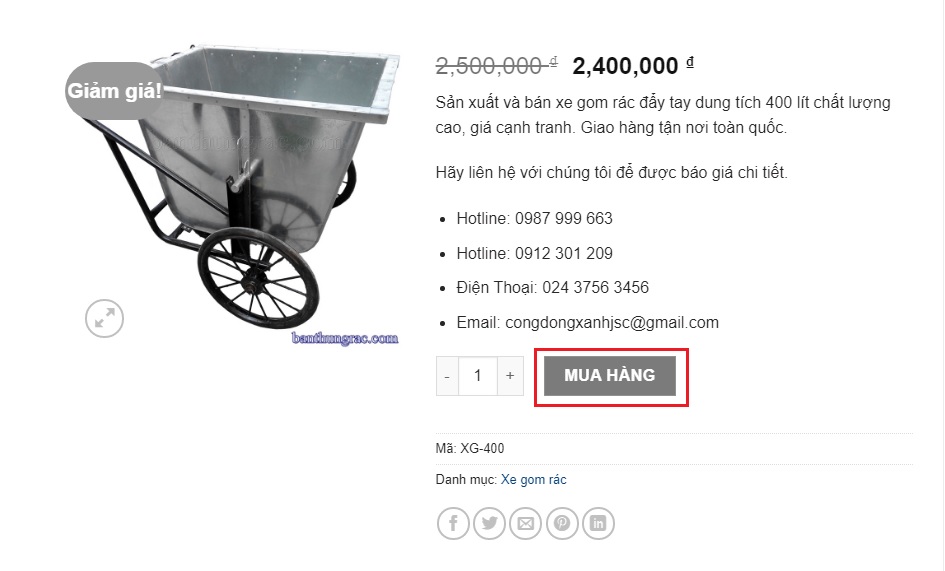Click the hotline number 0987 999 663

click(x=564, y=218)
